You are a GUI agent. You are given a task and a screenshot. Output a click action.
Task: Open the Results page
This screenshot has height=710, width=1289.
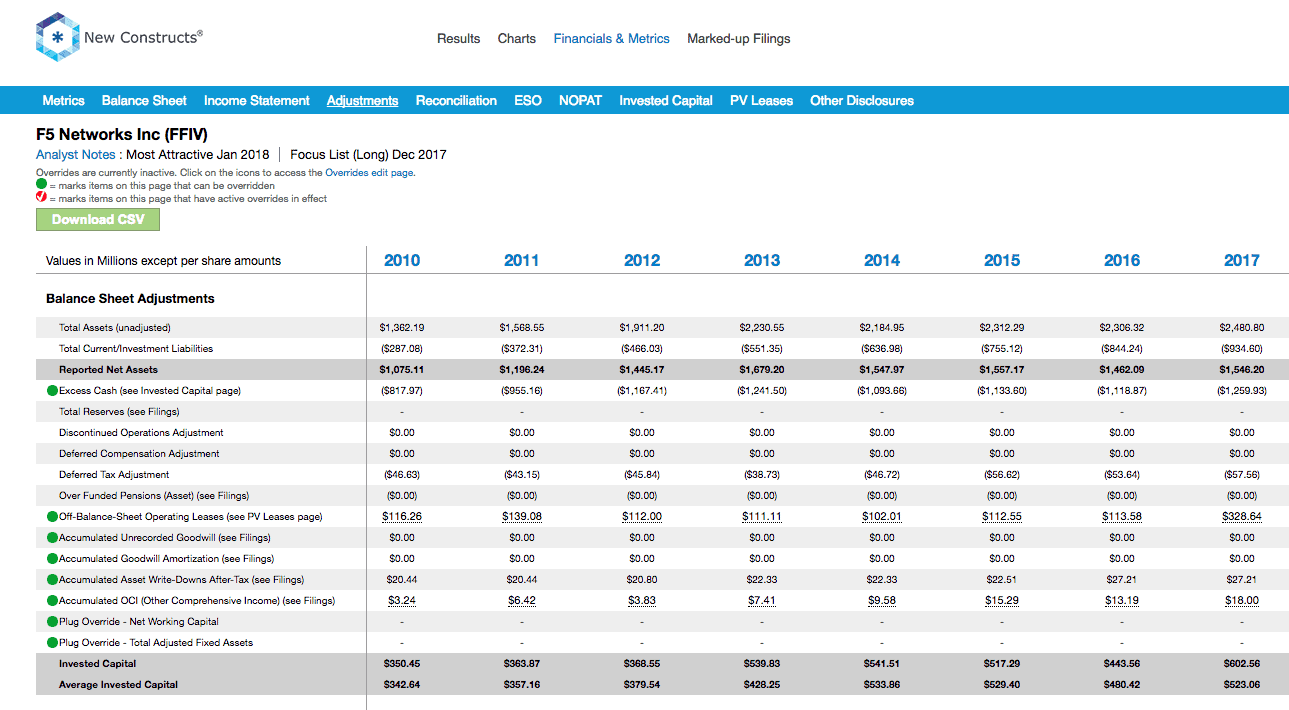tap(459, 39)
